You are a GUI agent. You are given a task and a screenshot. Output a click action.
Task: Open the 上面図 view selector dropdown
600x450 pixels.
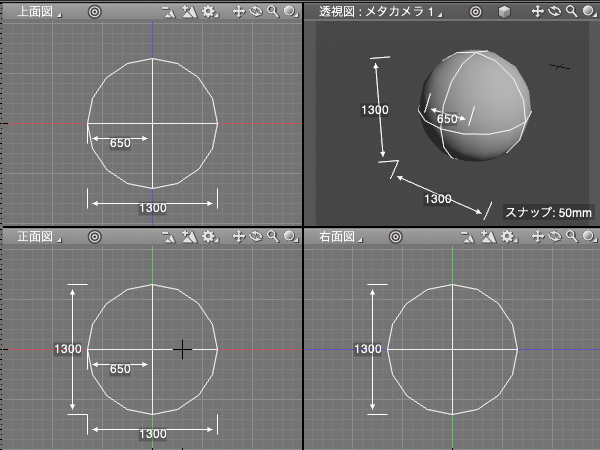click(39, 12)
